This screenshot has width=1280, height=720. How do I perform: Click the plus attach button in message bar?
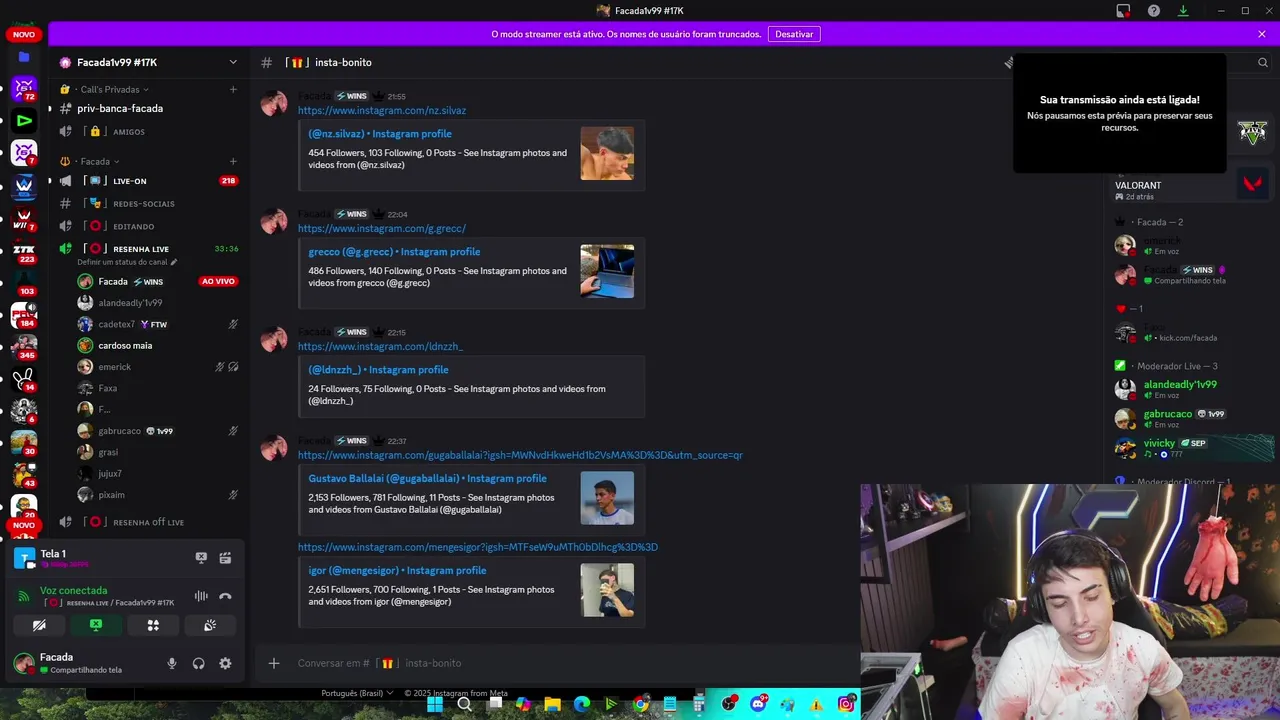pos(274,663)
